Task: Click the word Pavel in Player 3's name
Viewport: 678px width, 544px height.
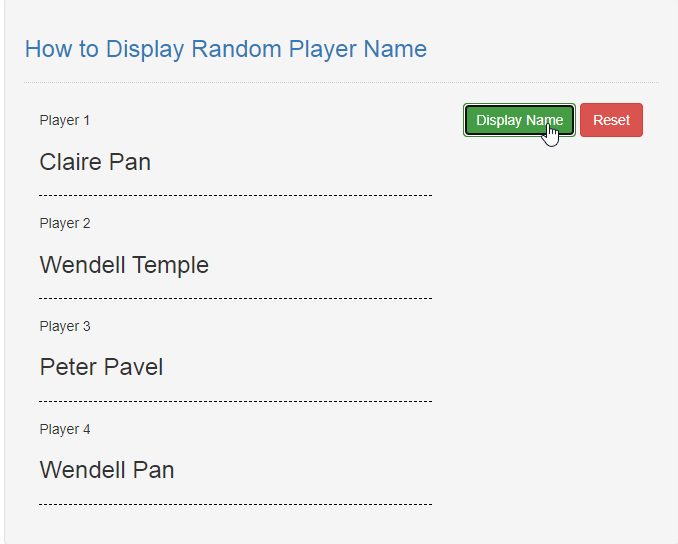Action: pyautogui.click(x=134, y=367)
